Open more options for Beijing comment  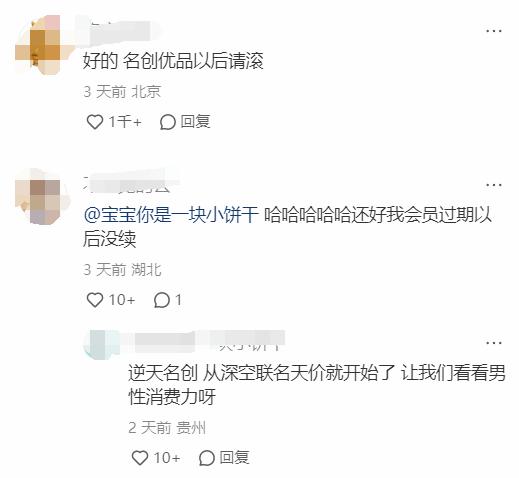[x=494, y=31]
